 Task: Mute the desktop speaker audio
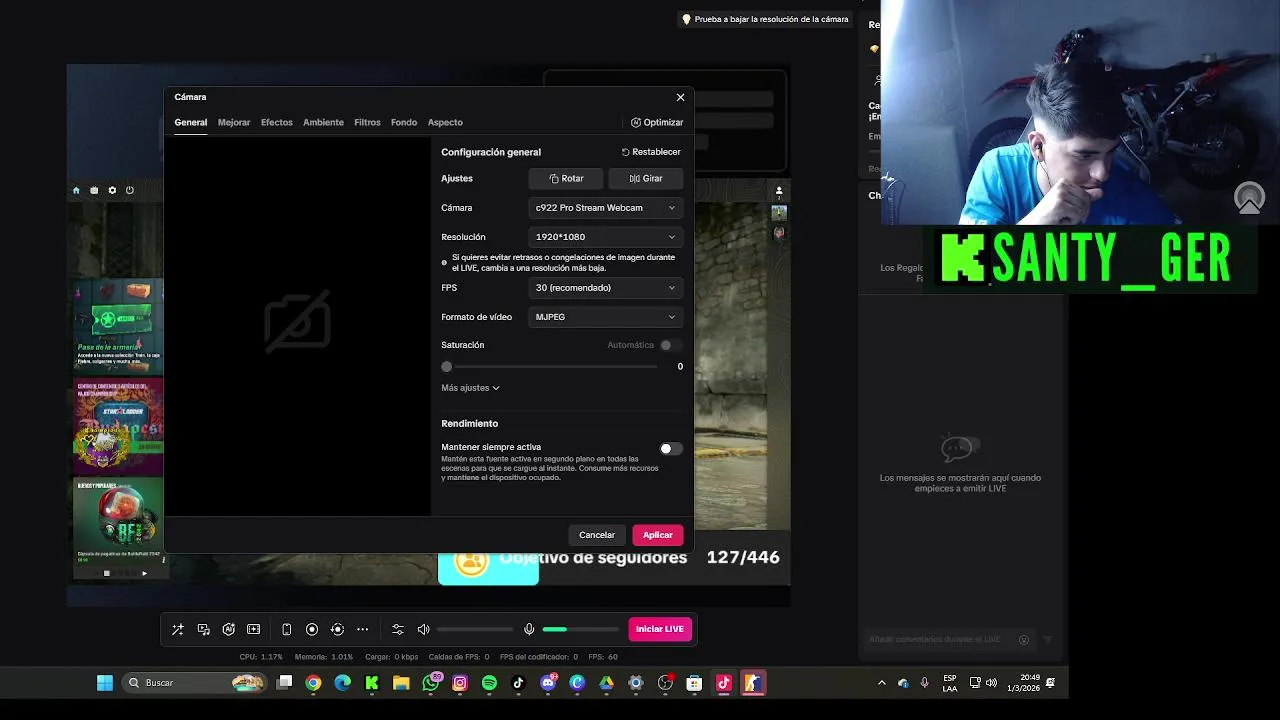(424, 629)
